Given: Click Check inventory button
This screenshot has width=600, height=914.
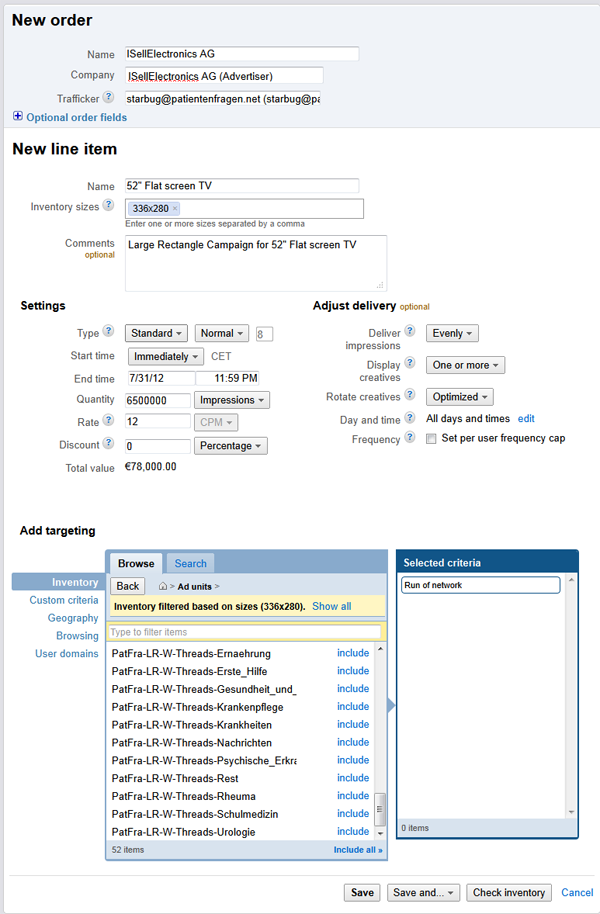Looking at the screenshot, I should click(x=508, y=892).
